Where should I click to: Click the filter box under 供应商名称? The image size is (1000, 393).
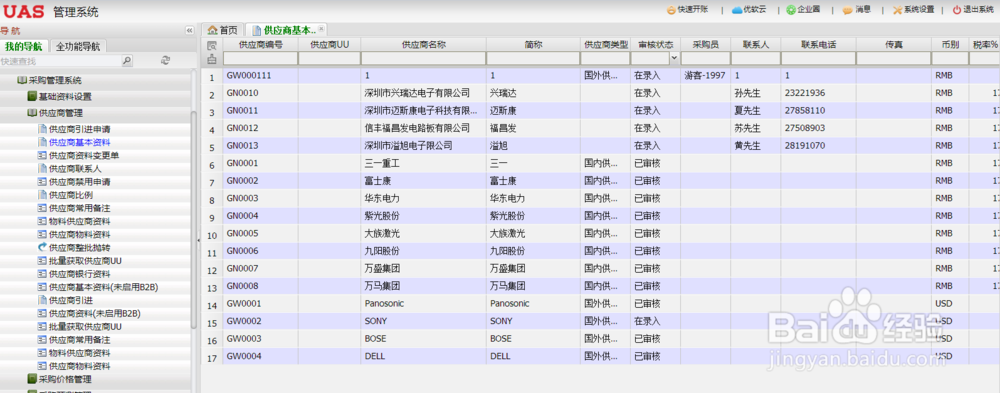tap(423, 58)
